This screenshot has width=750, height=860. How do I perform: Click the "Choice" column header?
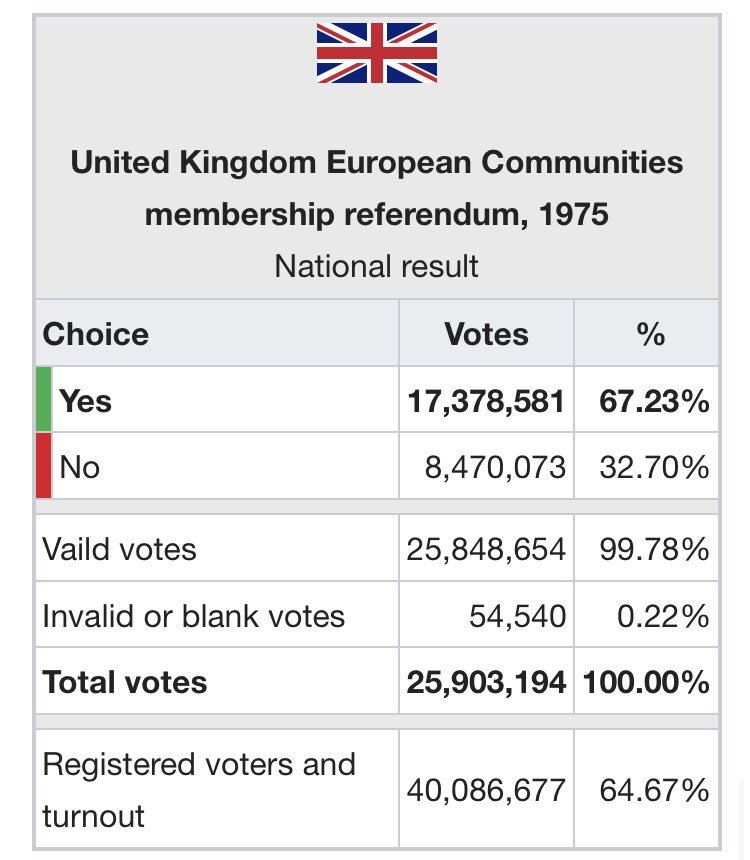(x=96, y=334)
